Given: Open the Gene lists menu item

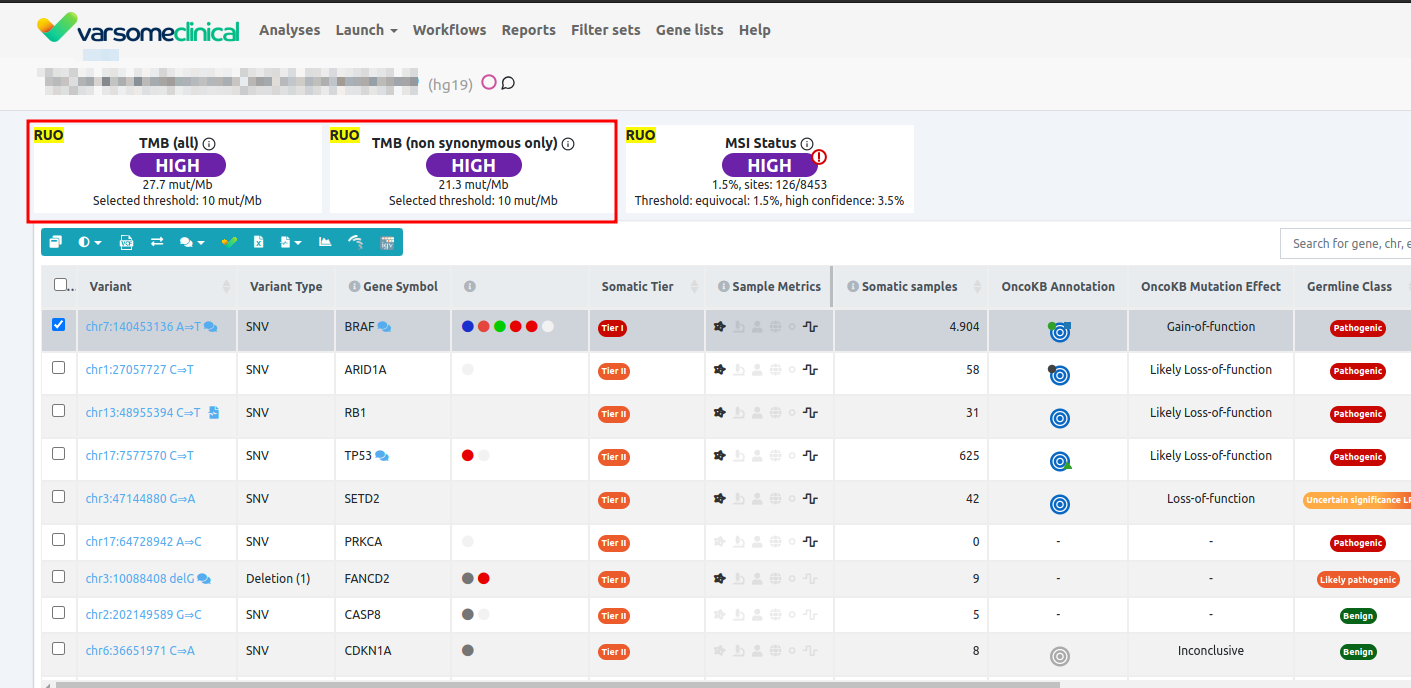Looking at the screenshot, I should tap(689, 30).
